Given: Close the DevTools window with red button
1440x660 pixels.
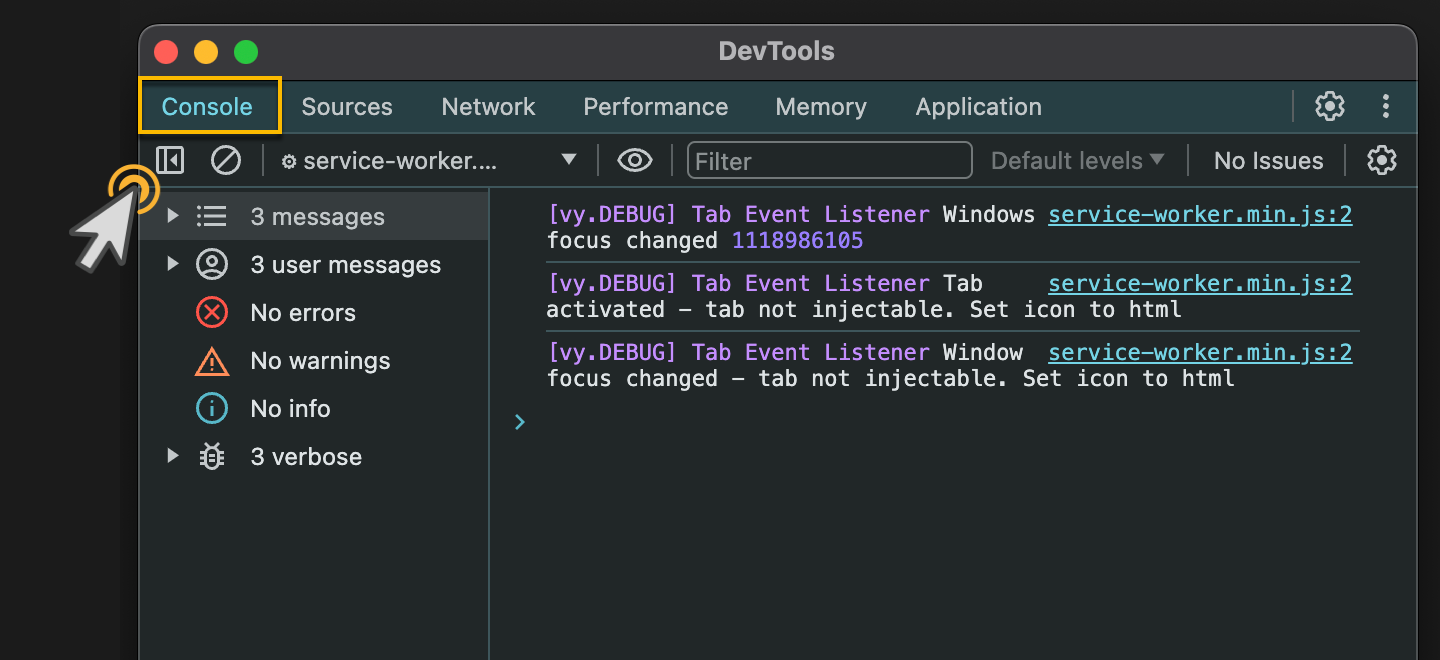Looking at the screenshot, I should 166,51.
